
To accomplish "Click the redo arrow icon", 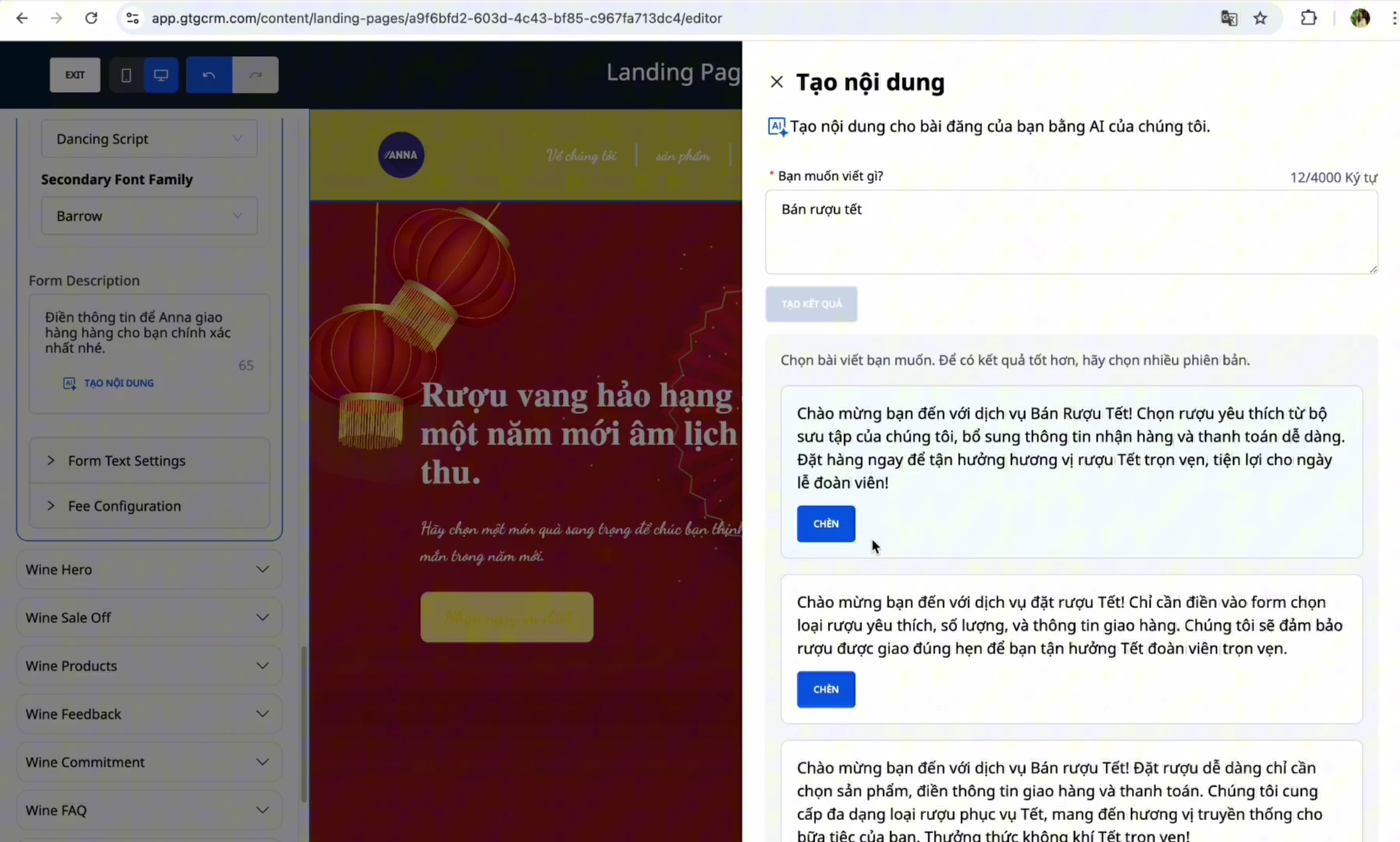I will [256, 75].
